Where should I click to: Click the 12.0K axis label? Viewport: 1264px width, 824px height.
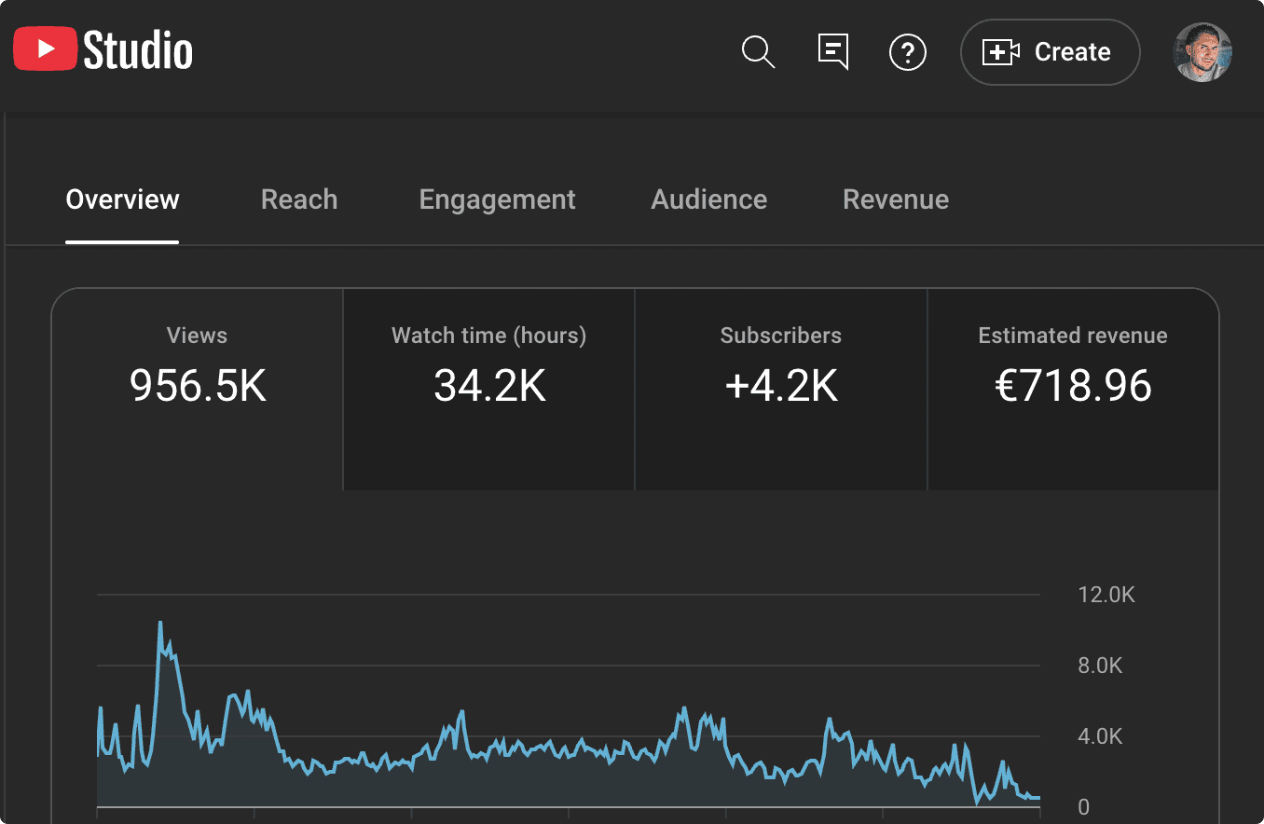point(1106,595)
